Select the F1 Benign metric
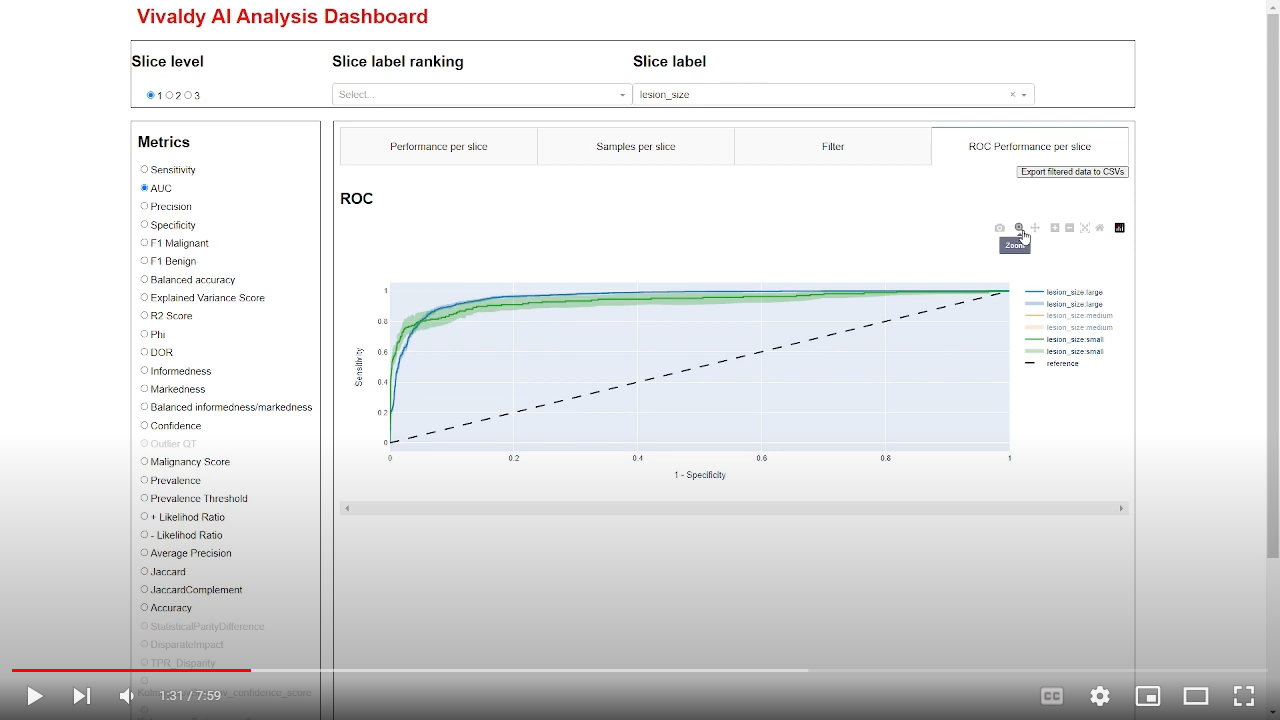 [x=145, y=261]
